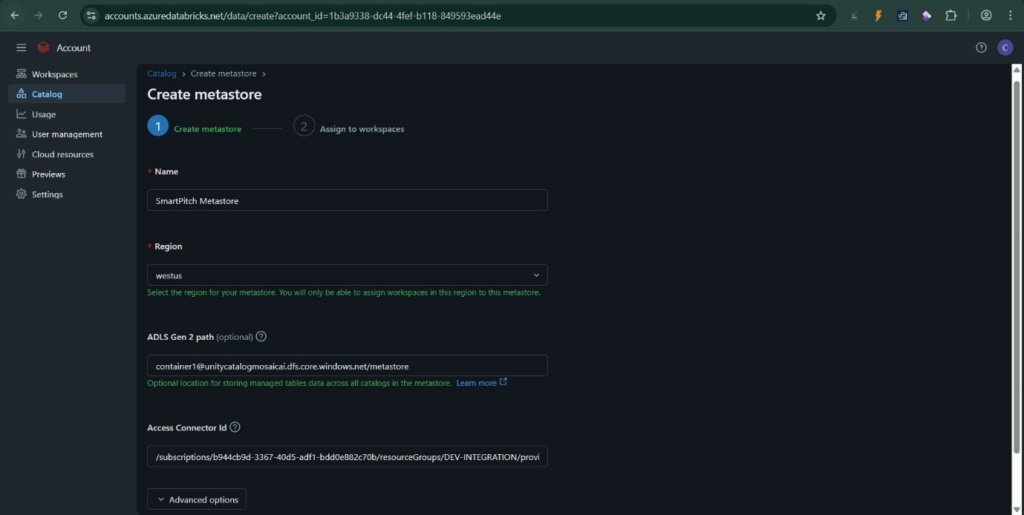Open User management in the sidebar

point(67,134)
